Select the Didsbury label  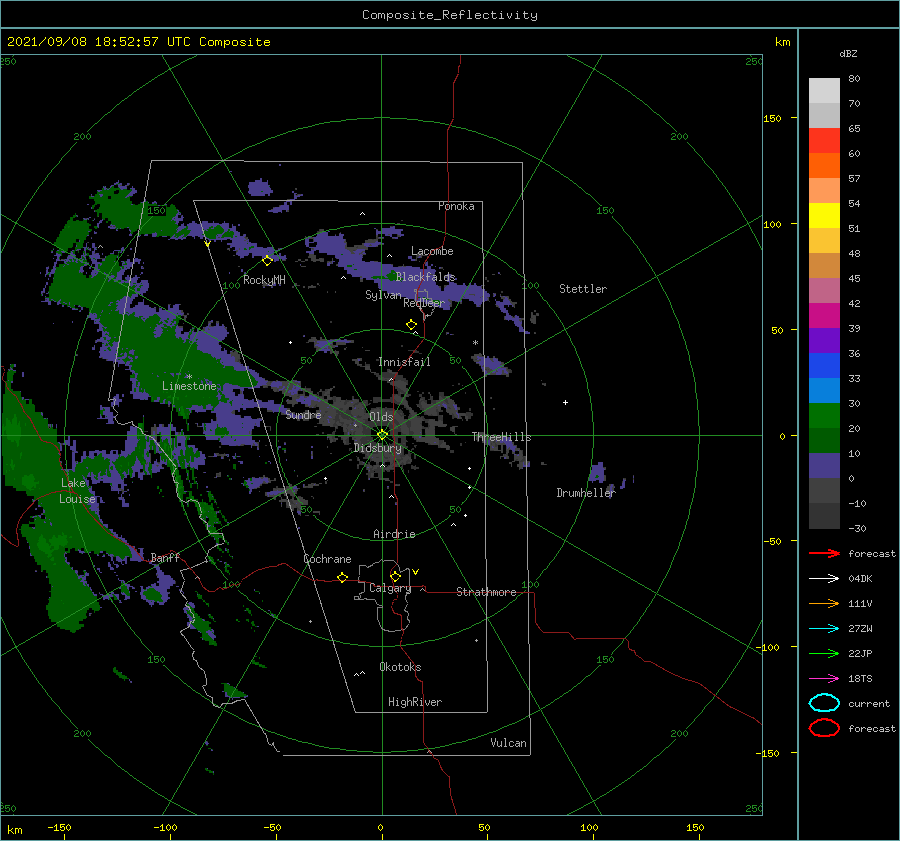pyautogui.click(x=377, y=448)
